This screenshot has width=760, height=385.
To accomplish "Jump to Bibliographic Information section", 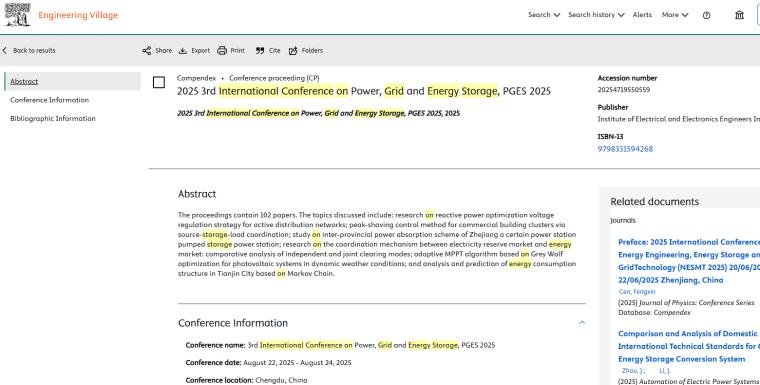I will (x=53, y=118).
